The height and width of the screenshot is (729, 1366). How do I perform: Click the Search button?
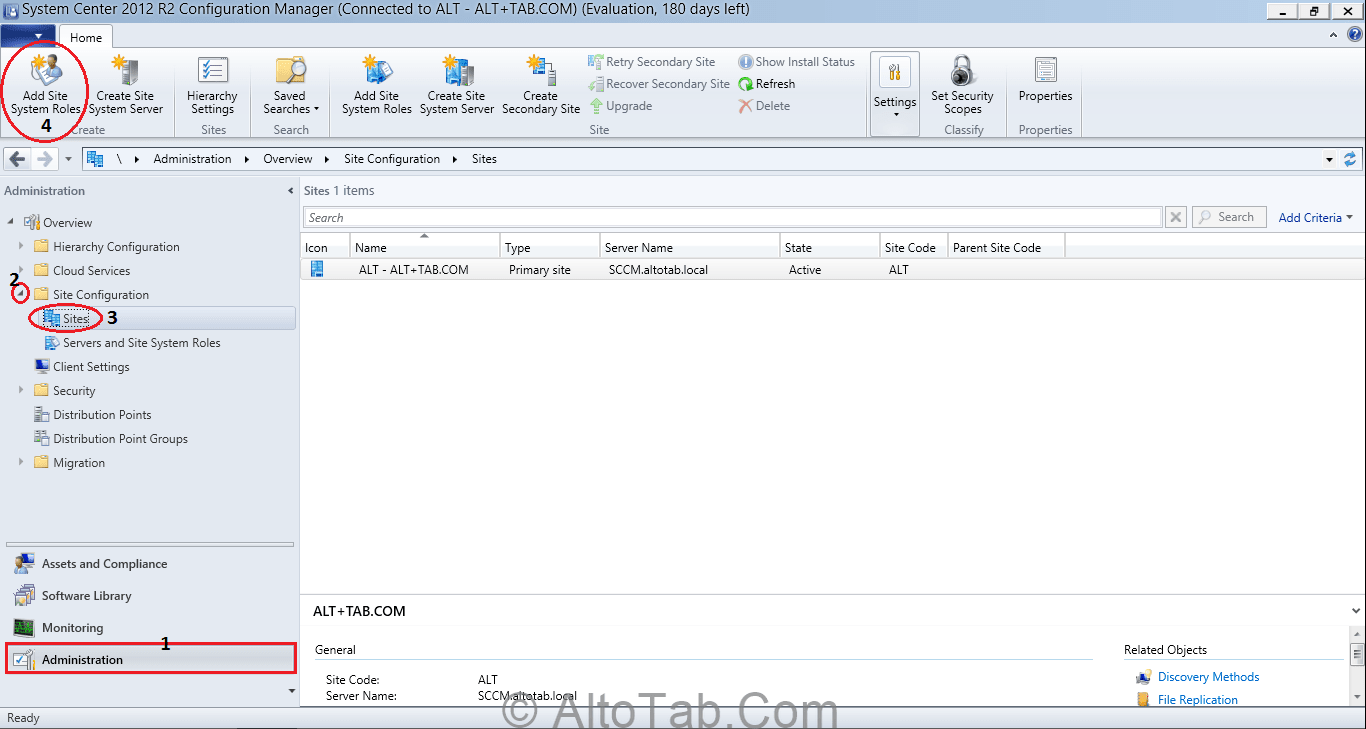point(1228,217)
